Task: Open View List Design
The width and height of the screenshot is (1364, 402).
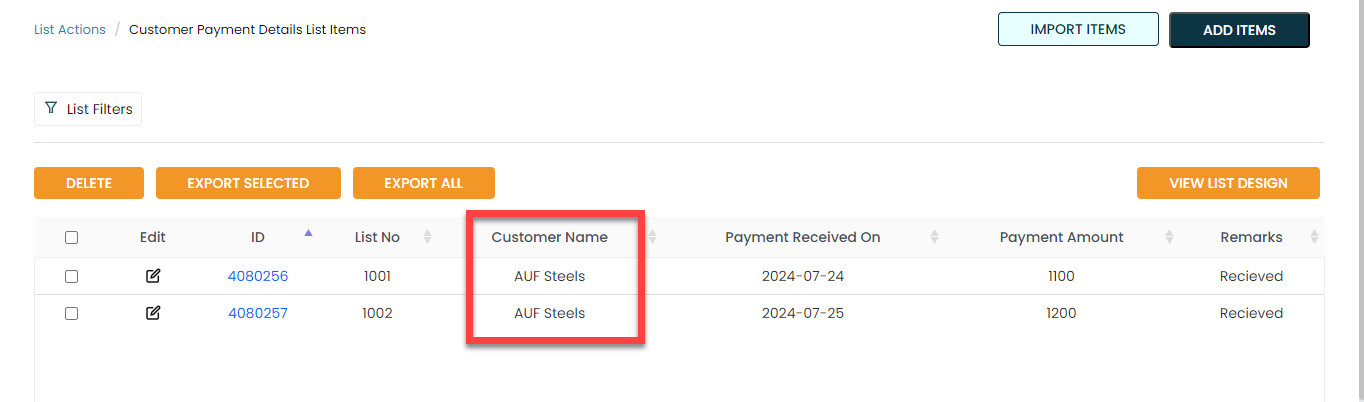Action: coord(1228,183)
